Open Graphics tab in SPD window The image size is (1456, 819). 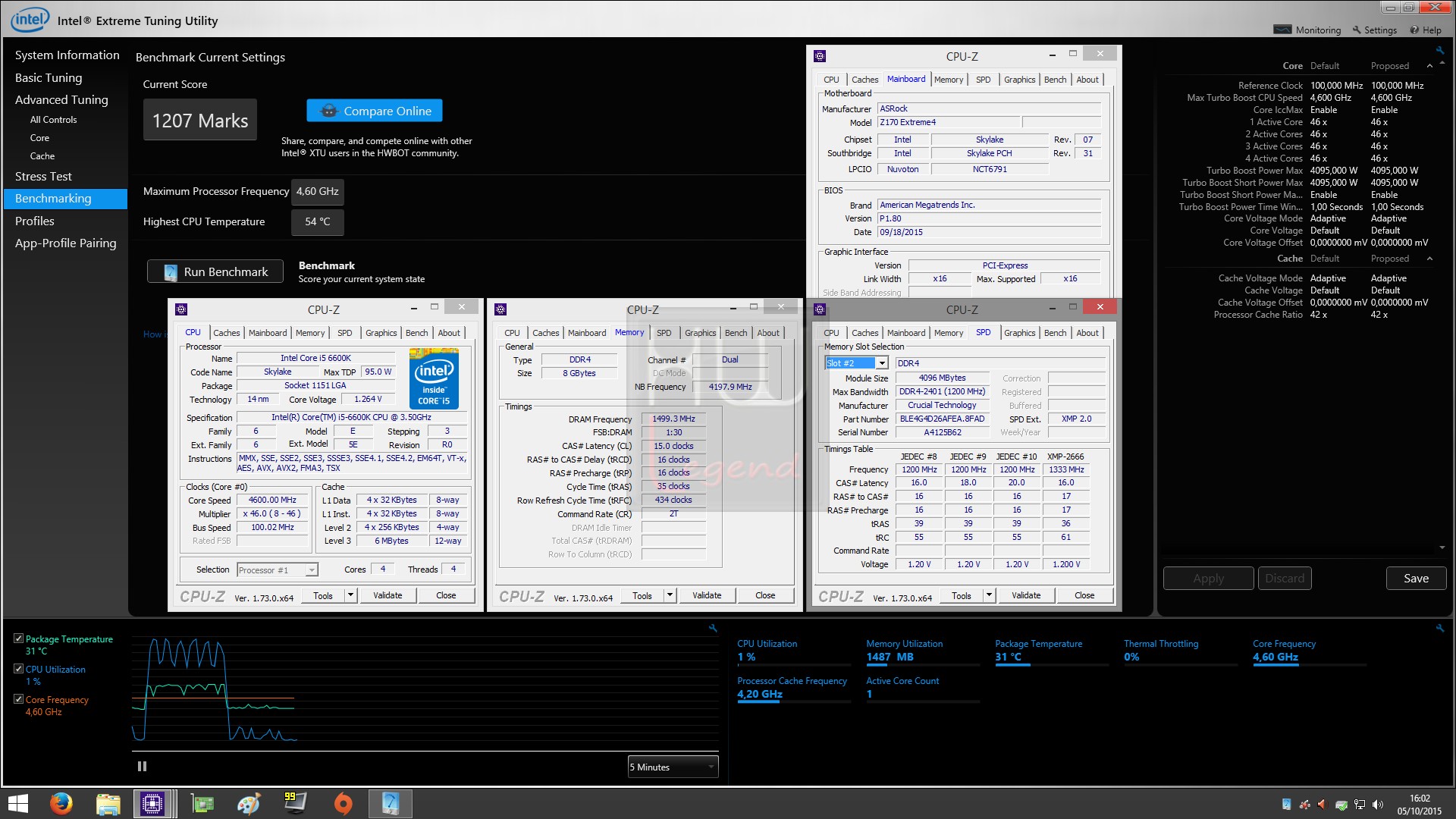(1019, 333)
